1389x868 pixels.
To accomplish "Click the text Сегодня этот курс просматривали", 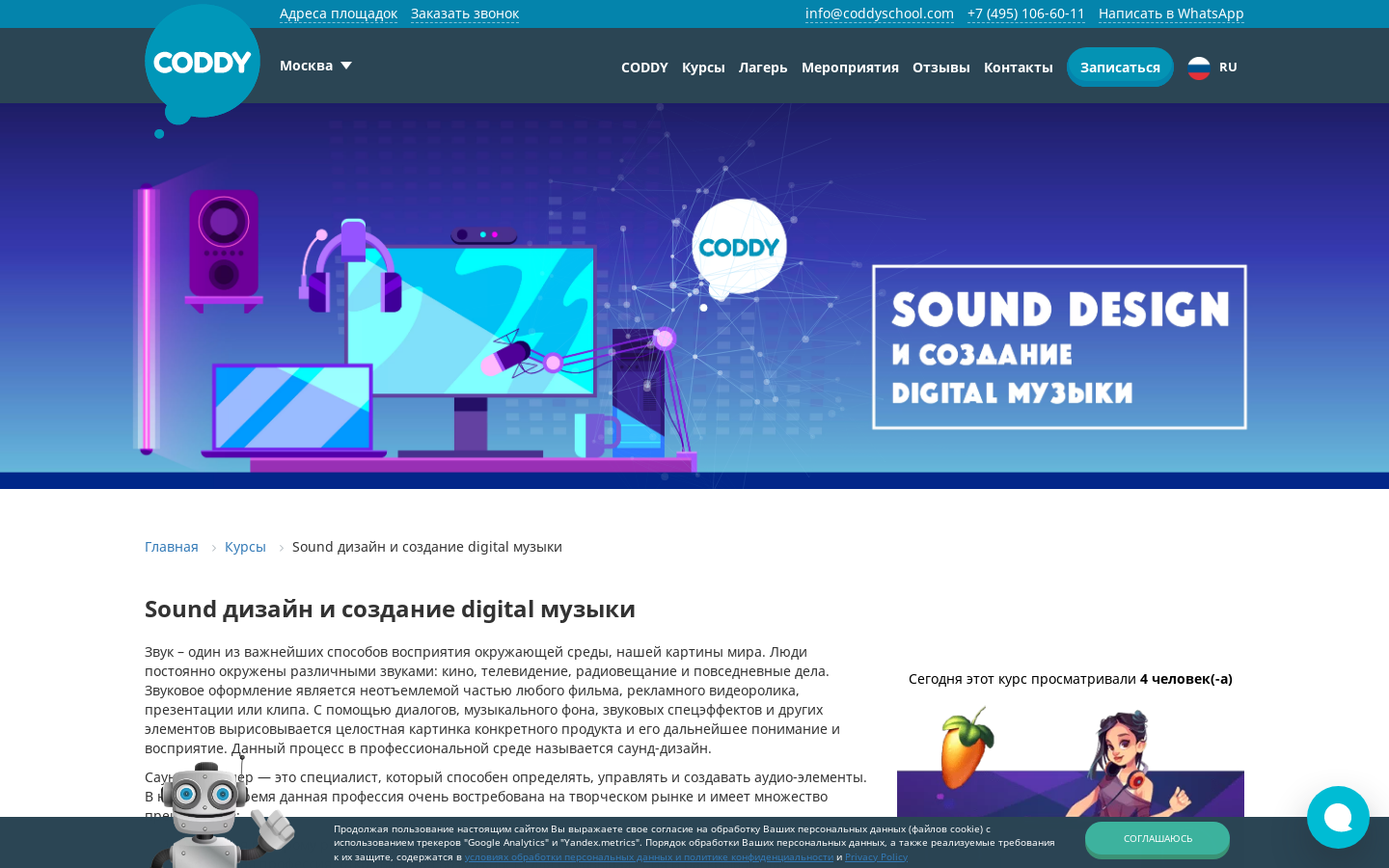I will (1022, 679).
